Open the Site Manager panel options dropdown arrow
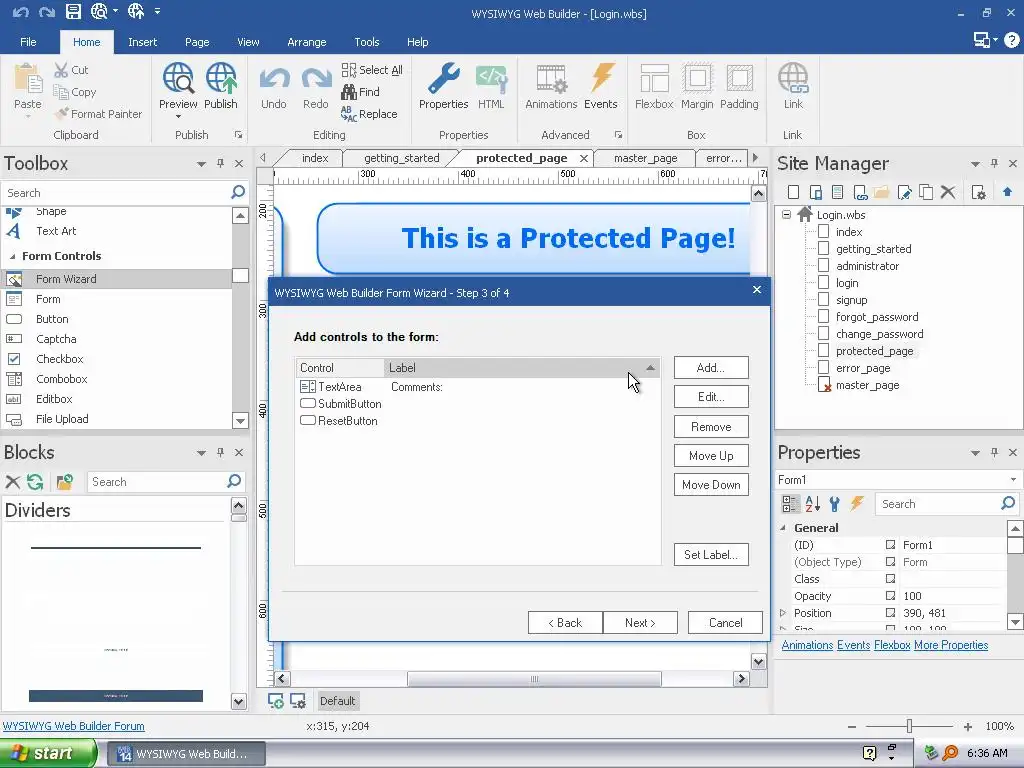 (x=975, y=164)
